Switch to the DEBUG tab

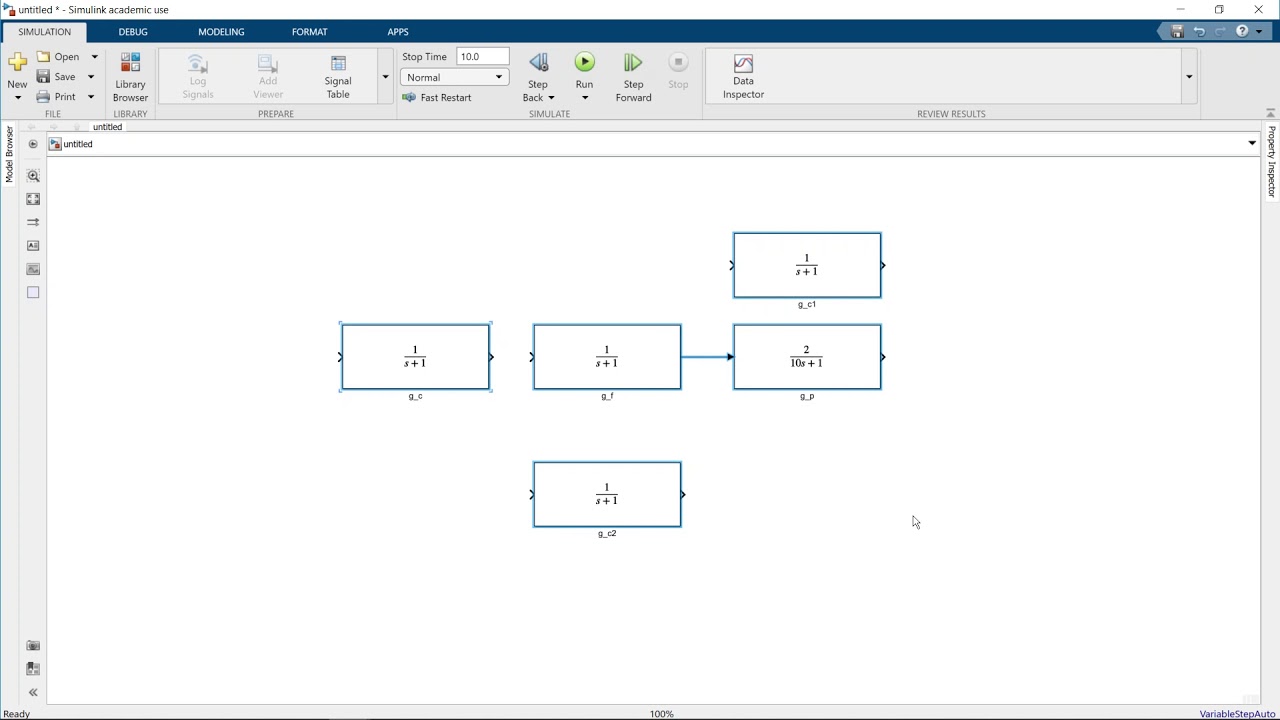[133, 32]
